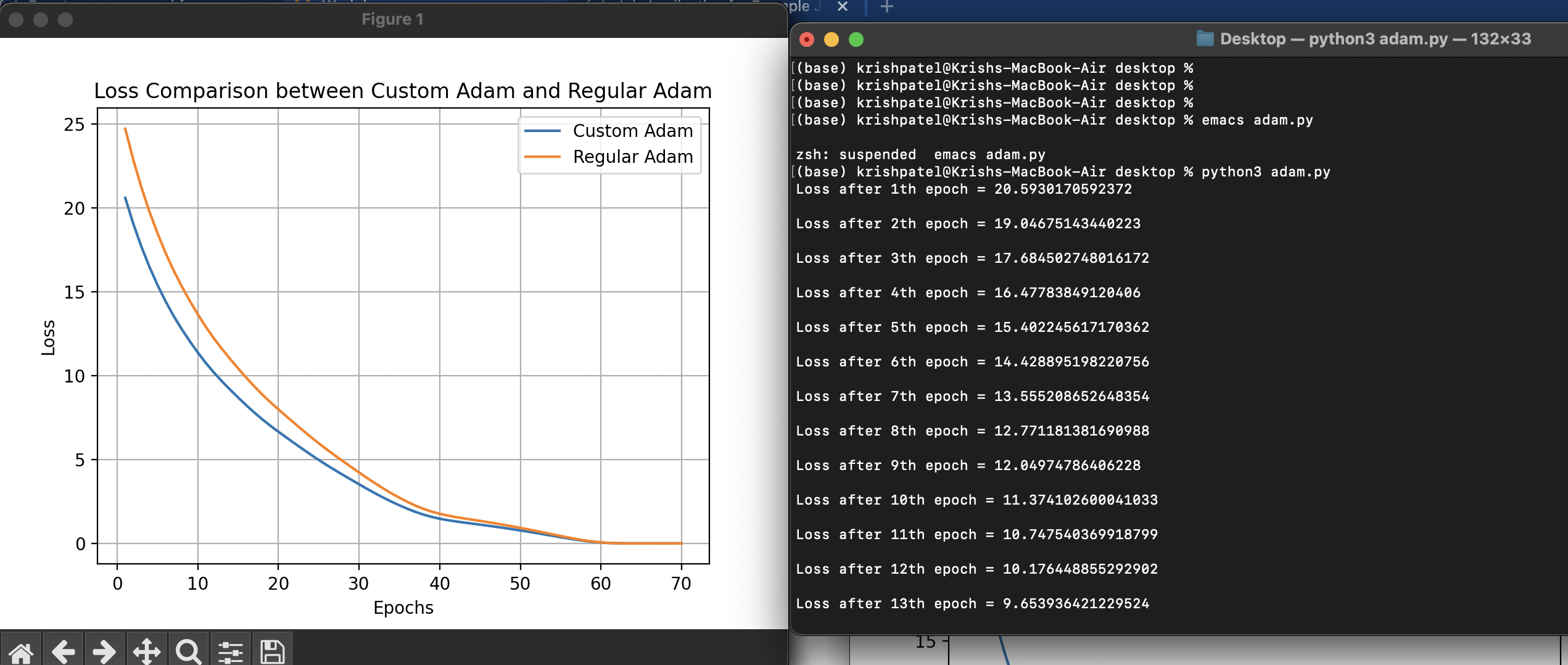1568x665 pixels.
Task: Close the background browser tab X
Action: tap(843, 6)
